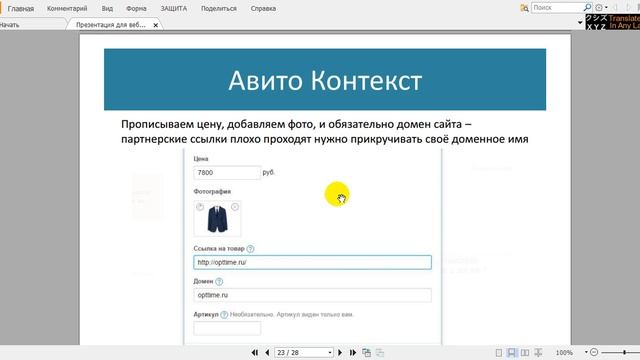Open the ЗАЩИТА ribbon tab
Image resolution: width=640 pixels, height=360 pixels.
coord(173,8)
